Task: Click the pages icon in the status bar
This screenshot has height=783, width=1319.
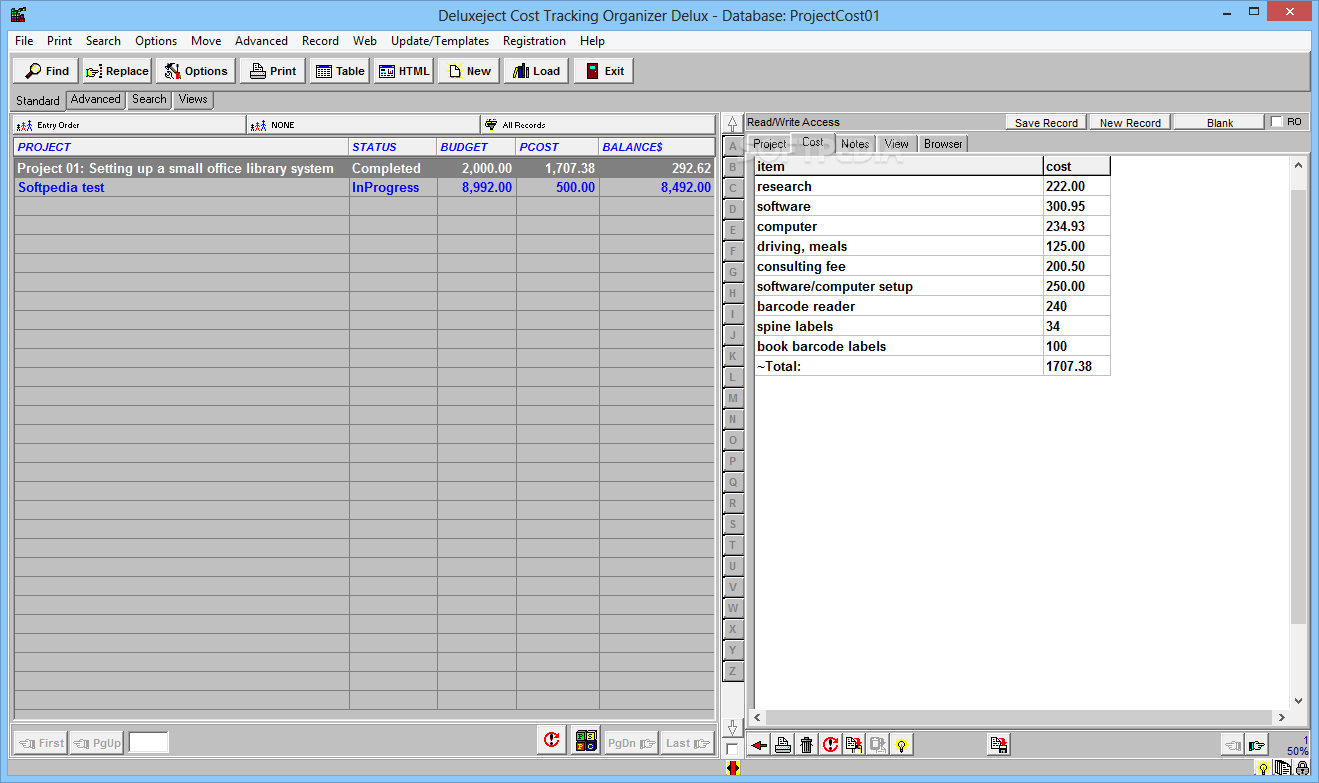Action: pyautogui.click(x=1282, y=769)
